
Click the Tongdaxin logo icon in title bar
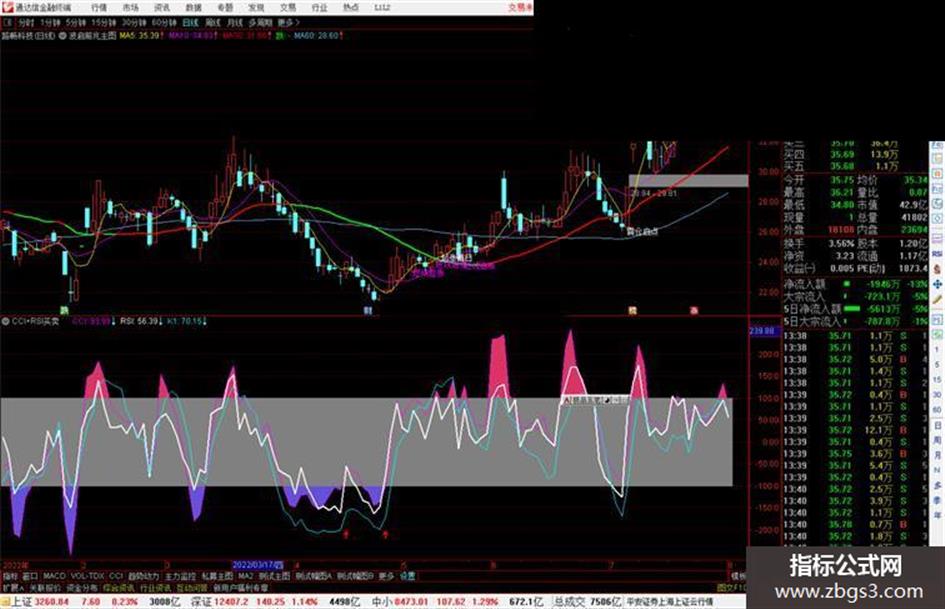tap(7, 7)
